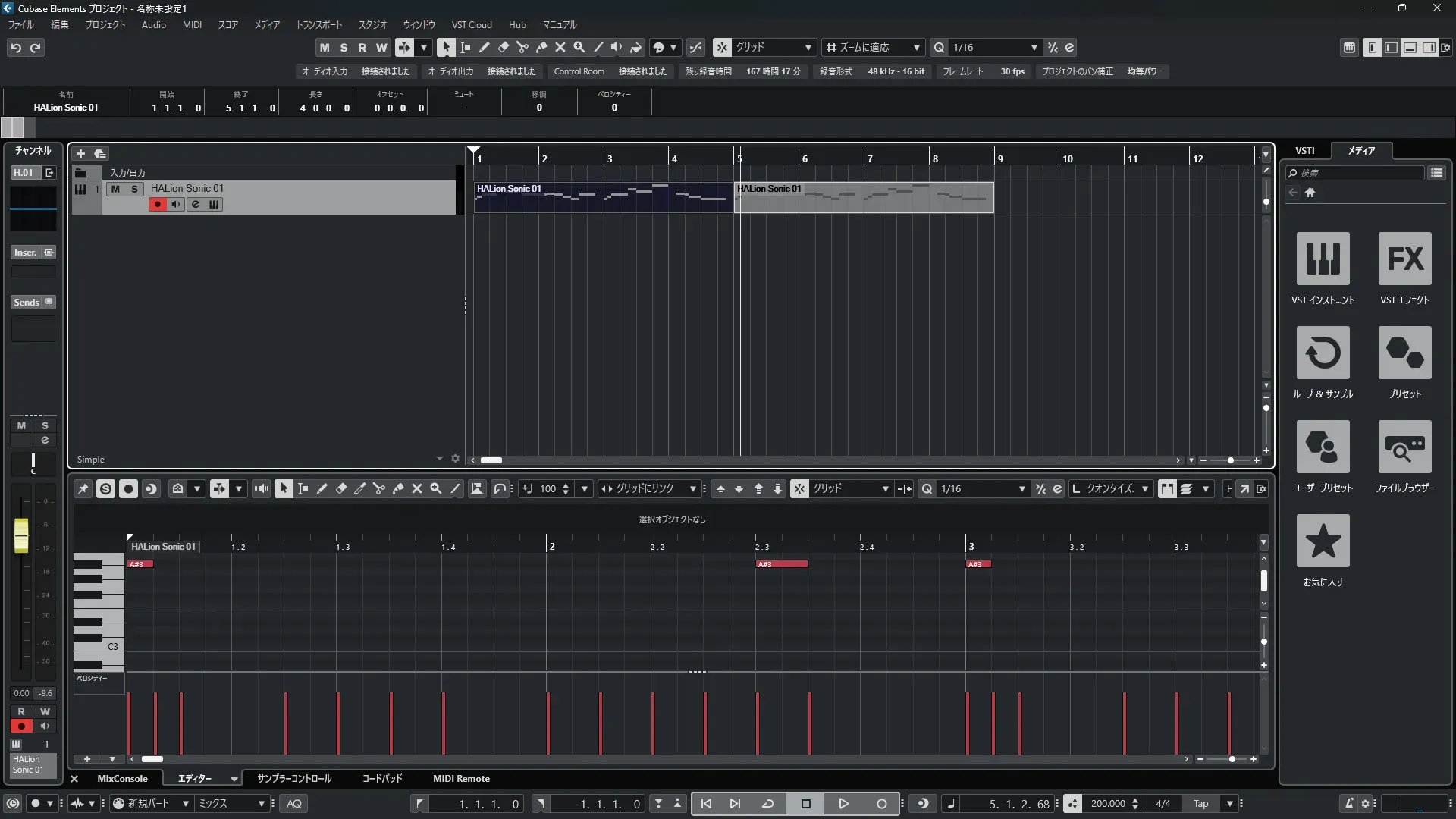Image resolution: width=1456 pixels, height=819 pixels.
Task: Solo the HALion Sonic 01 track
Action: pos(134,189)
